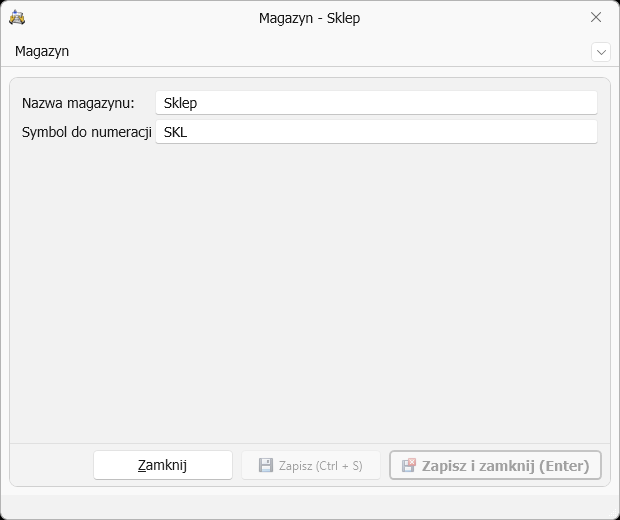Focus the Nazwa magazynu field
Image resolution: width=620 pixels, height=520 pixels.
pos(376,103)
